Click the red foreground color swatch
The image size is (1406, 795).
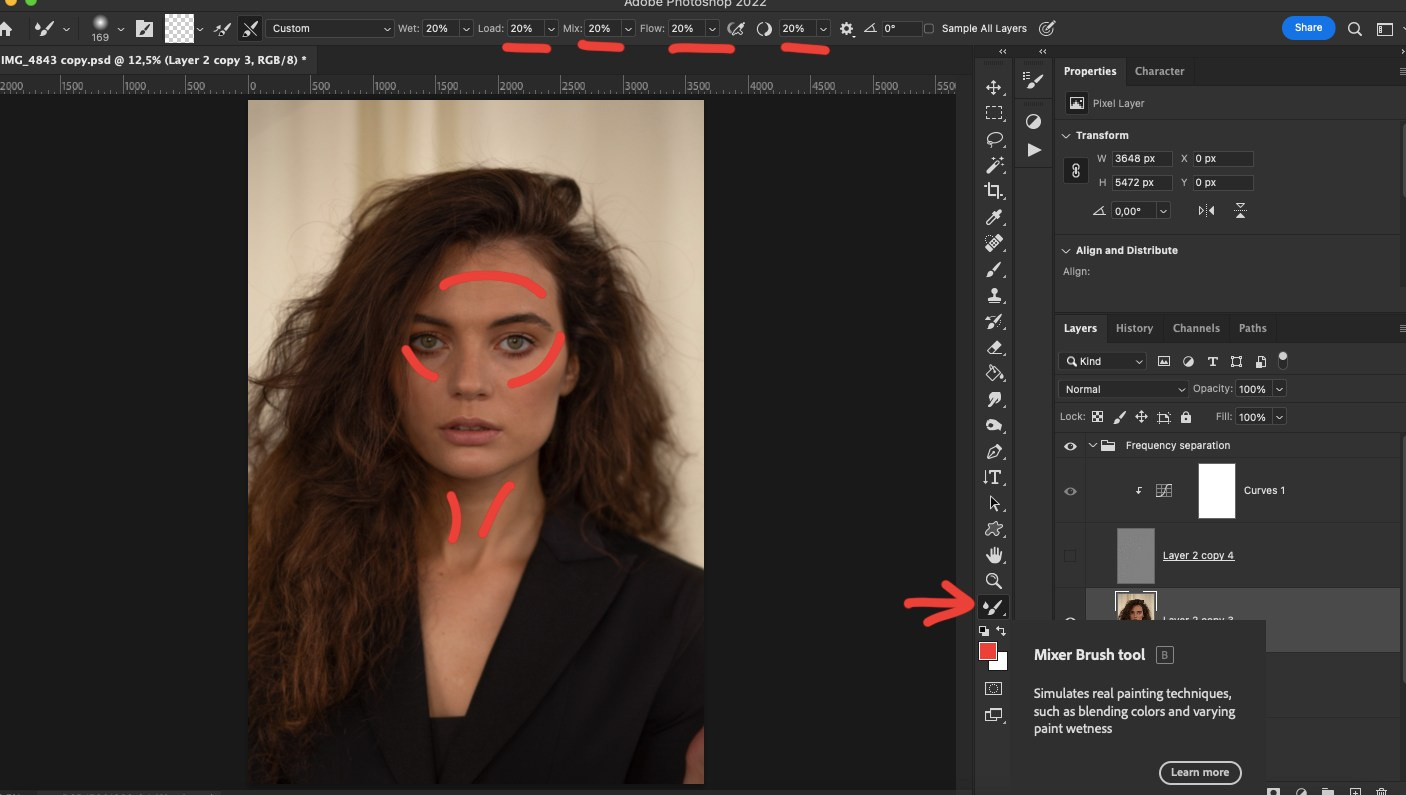point(989,651)
